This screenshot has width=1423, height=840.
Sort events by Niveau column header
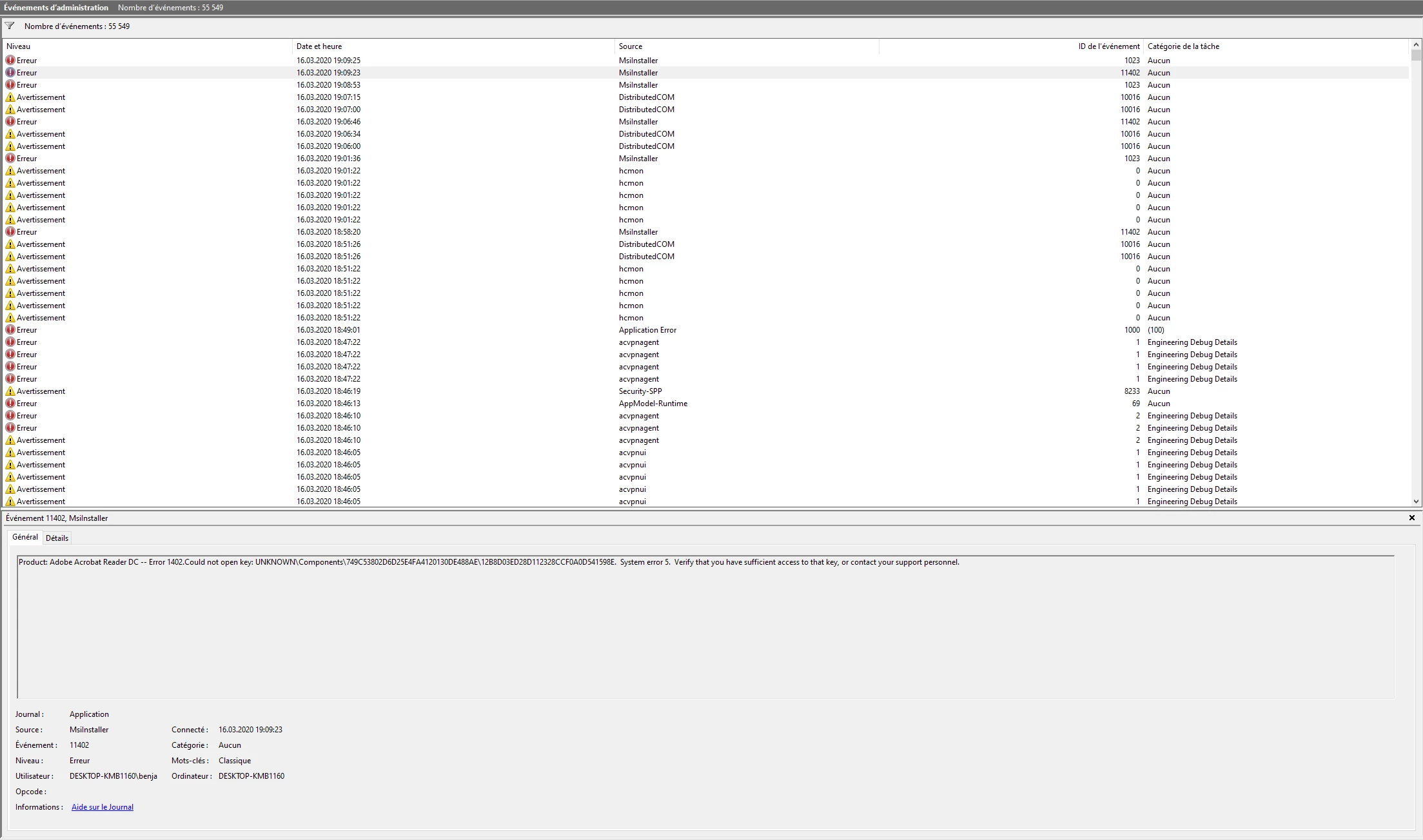coord(18,46)
